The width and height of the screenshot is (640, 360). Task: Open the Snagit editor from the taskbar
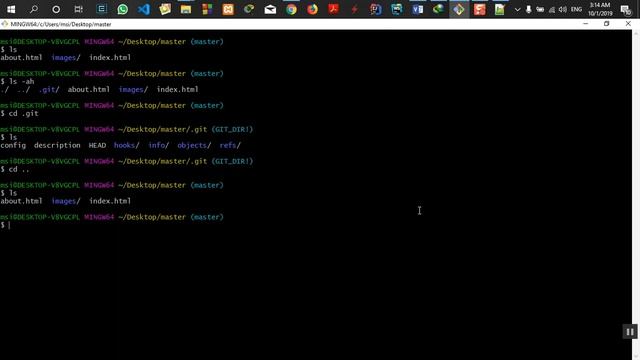(x=480, y=9)
